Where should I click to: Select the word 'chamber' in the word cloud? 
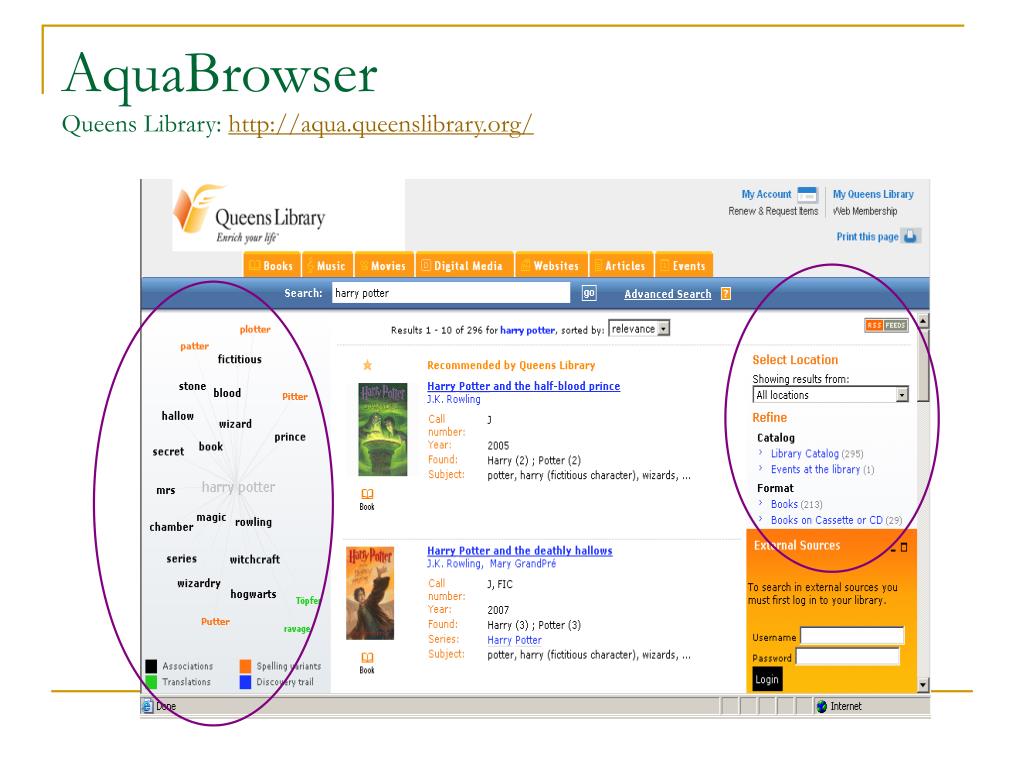point(171,527)
